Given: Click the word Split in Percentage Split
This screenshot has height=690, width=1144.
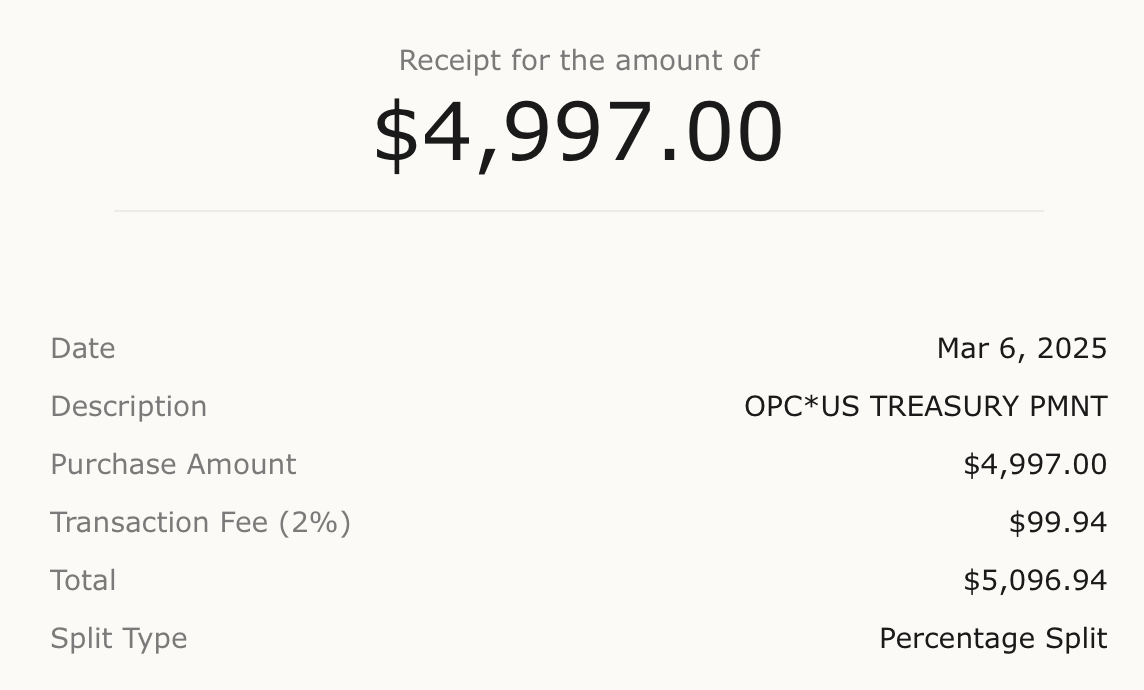Looking at the screenshot, I should coord(1076,639).
